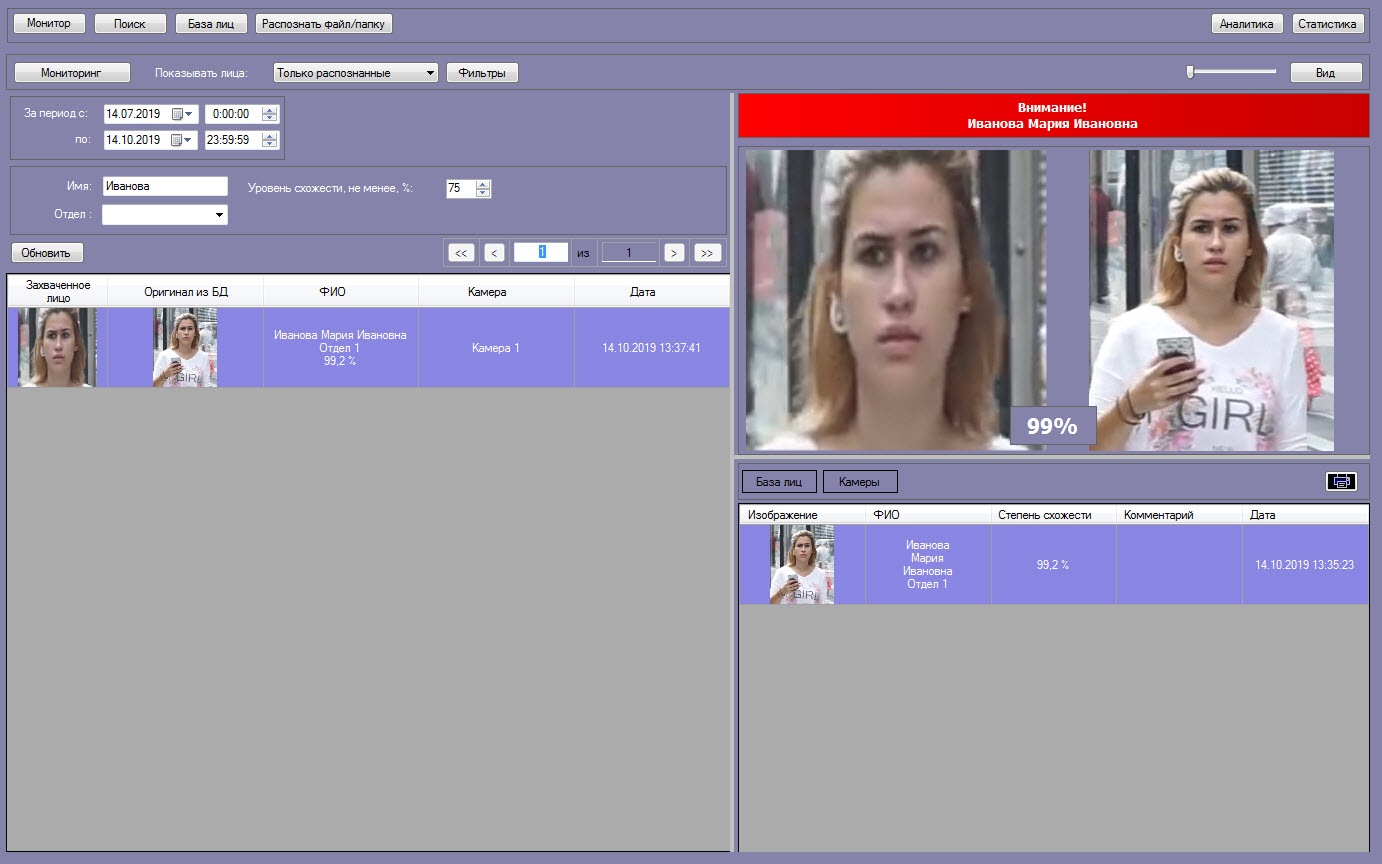Open the calendar picker for the end date
Viewport: 1382px width, 864px height.
tap(178, 140)
